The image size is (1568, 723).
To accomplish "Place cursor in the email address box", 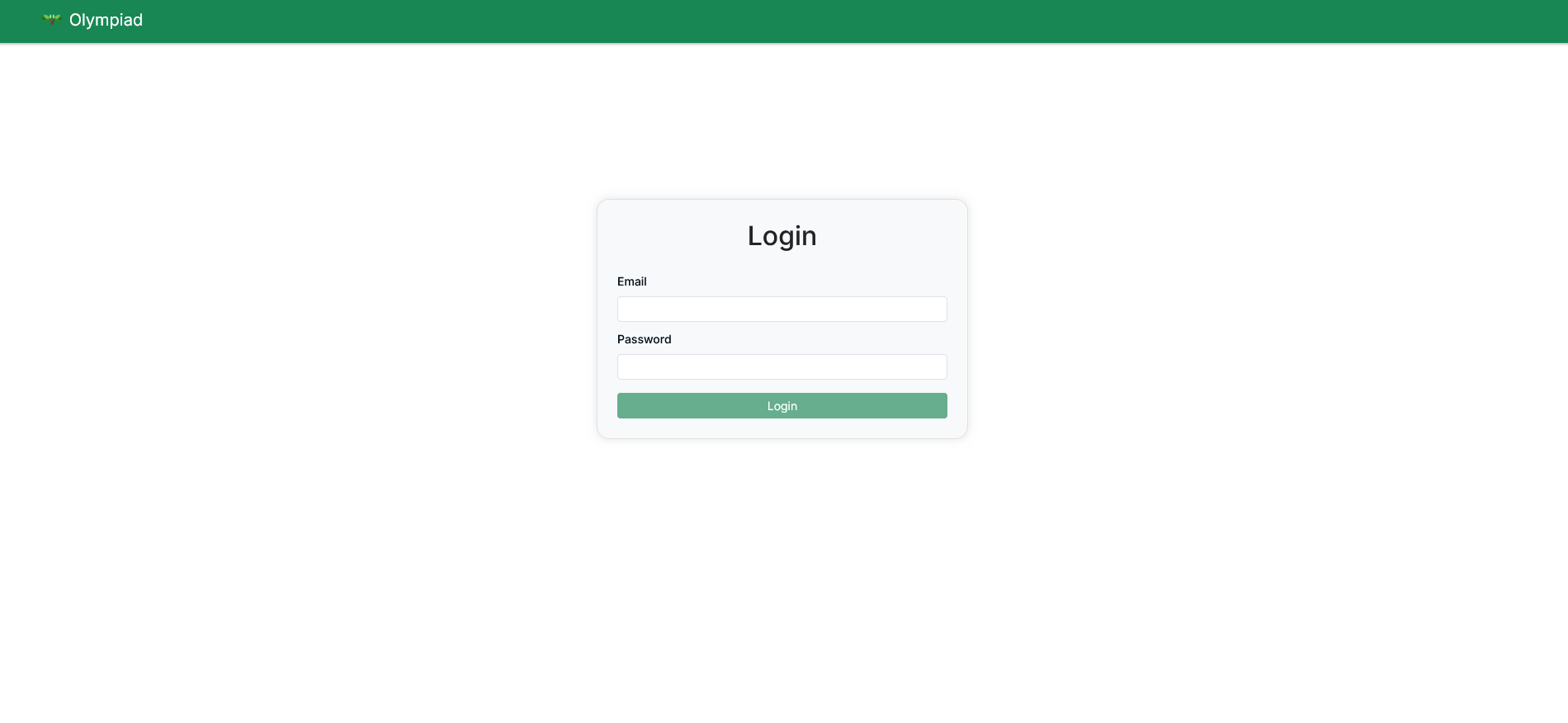I will 782,310.
